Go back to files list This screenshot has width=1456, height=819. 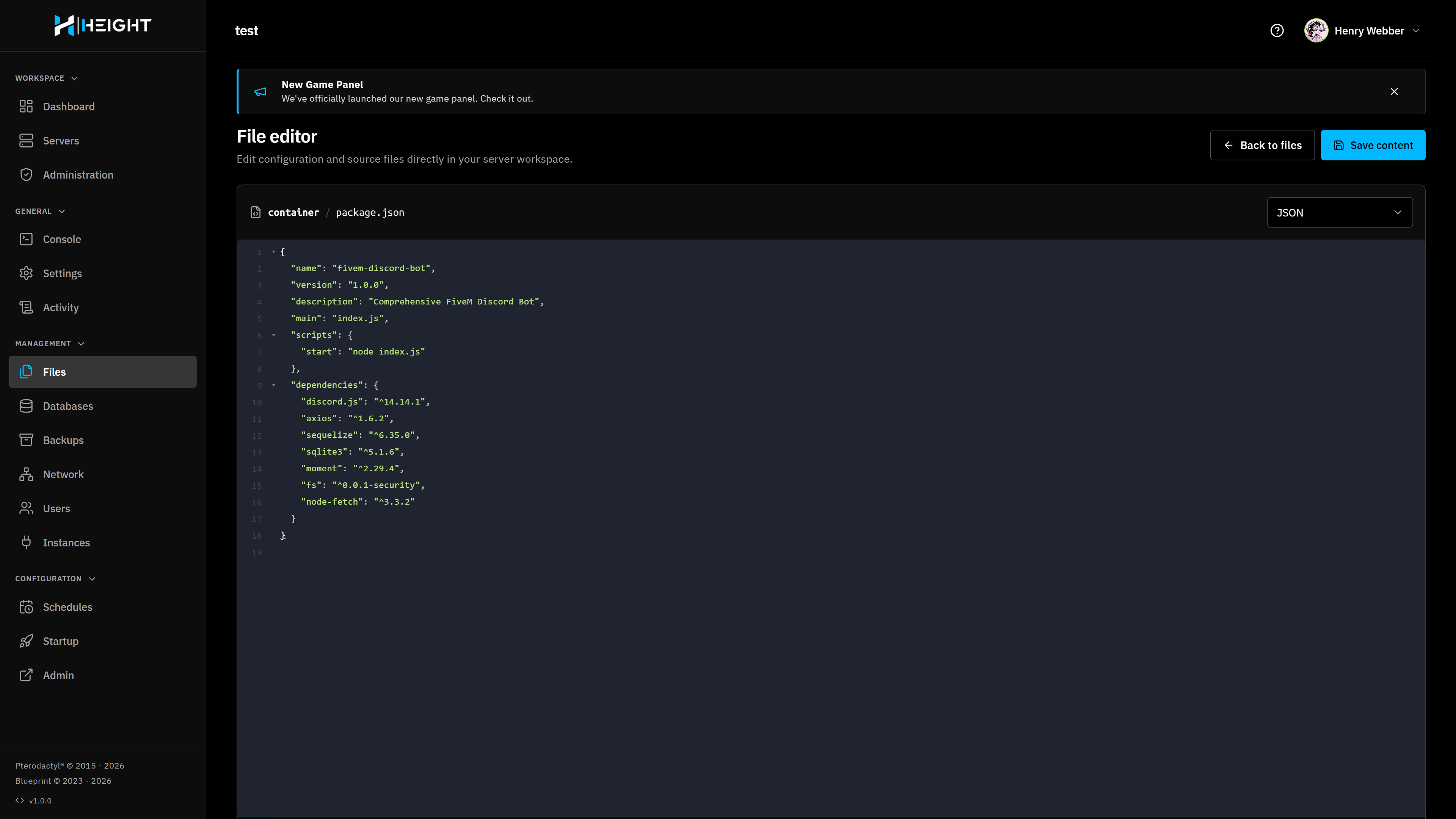[1262, 145]
